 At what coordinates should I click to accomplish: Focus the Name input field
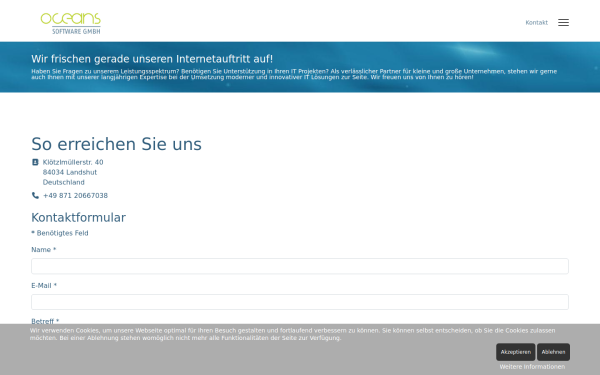coord(300,266)
